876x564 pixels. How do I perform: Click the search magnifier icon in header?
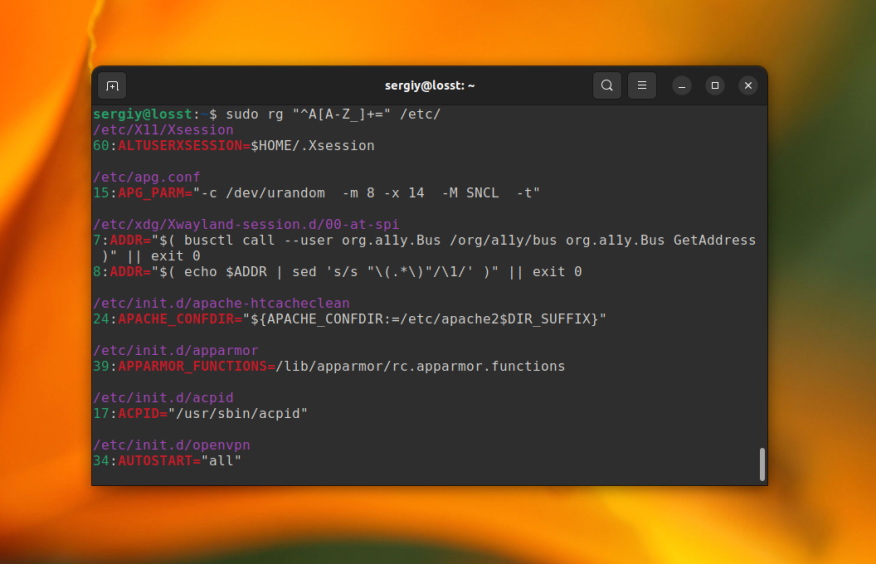click(x=607, y=86)
